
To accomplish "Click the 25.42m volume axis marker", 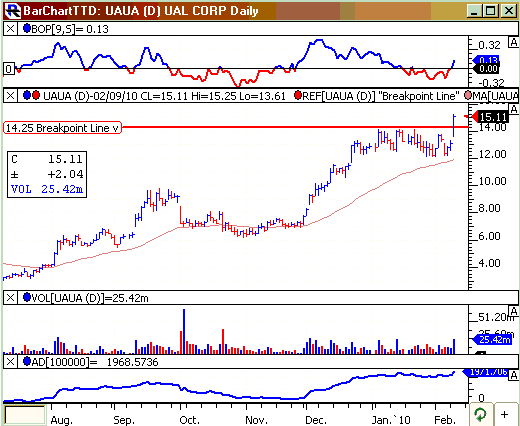I will pyautogui.click(x=492, y=340).
